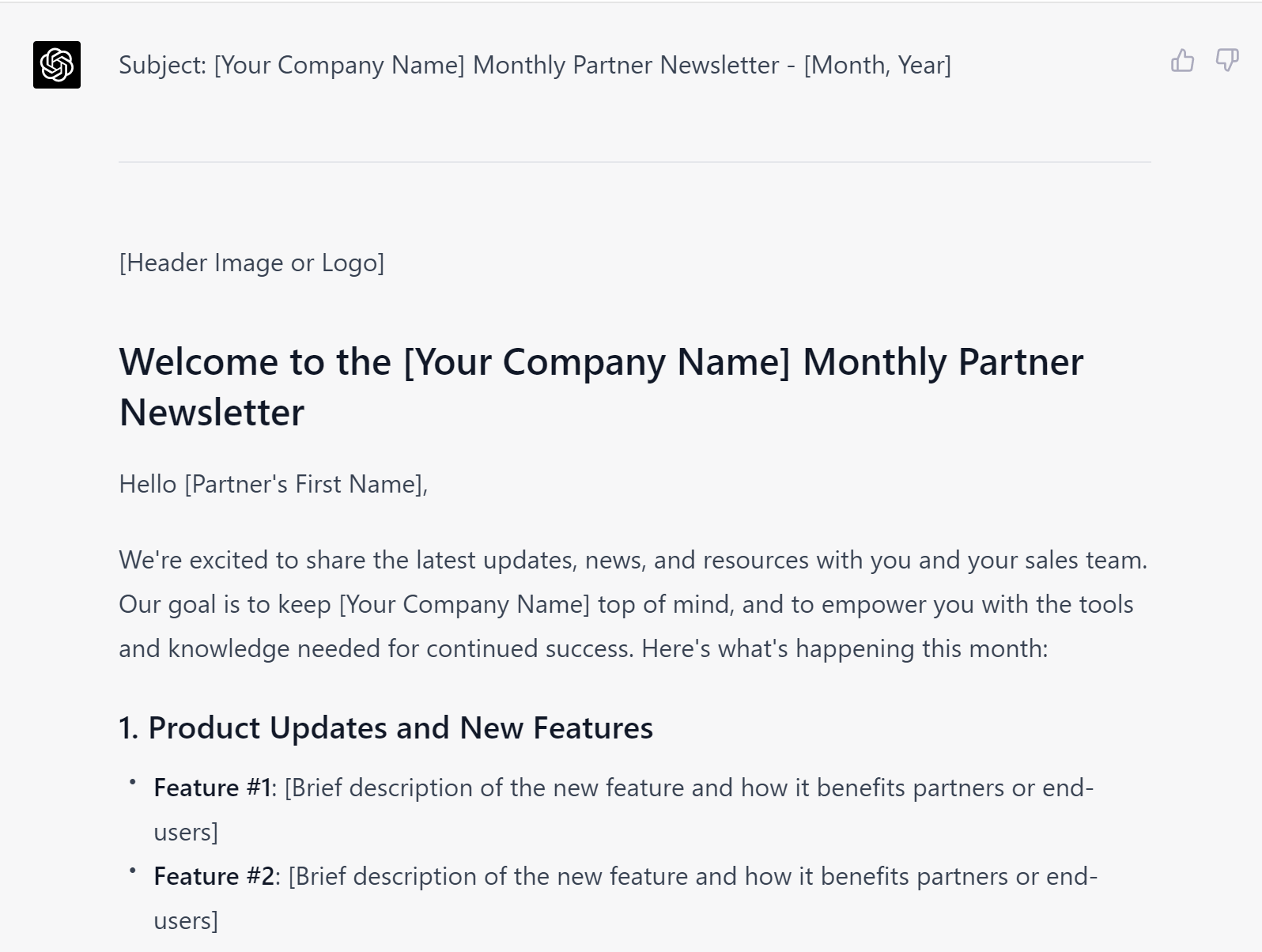Select the [Month, Year] placeholder in the subject

coord(878,66)
